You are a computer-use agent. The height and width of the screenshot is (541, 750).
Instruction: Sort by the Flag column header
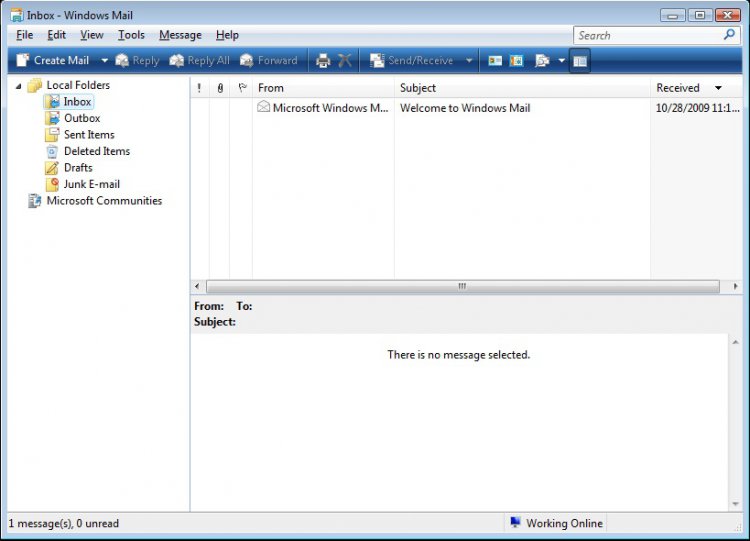242,88
